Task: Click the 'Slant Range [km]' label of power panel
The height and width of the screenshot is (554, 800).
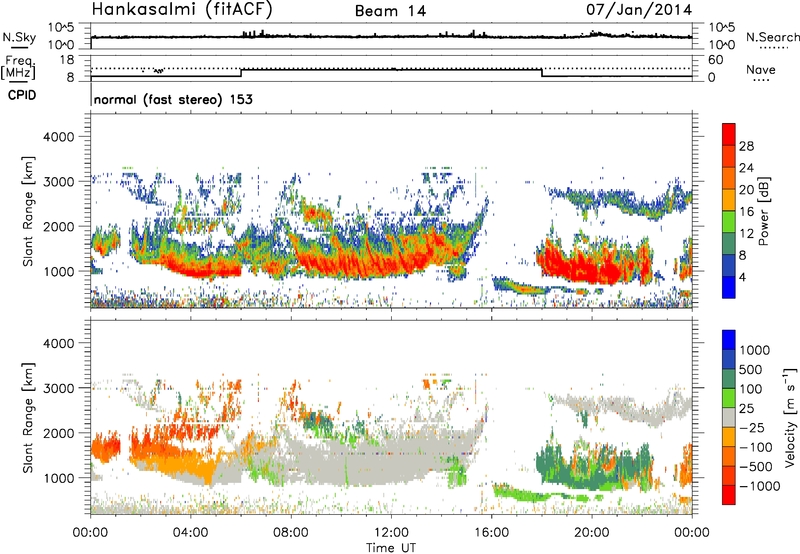Action: click(28, 211)
